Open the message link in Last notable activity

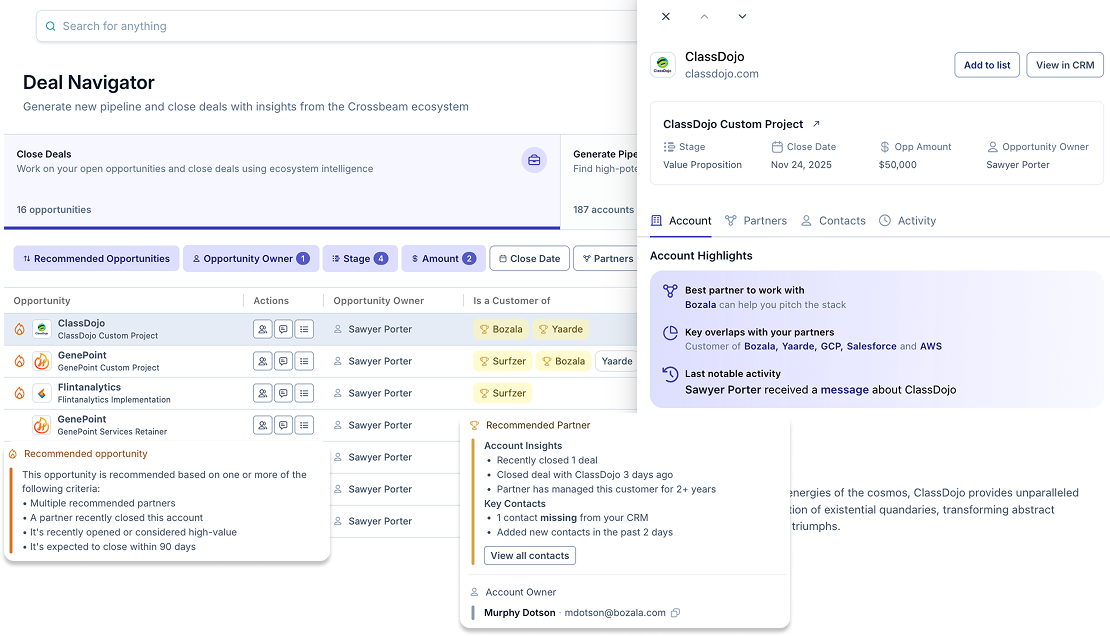845,390
